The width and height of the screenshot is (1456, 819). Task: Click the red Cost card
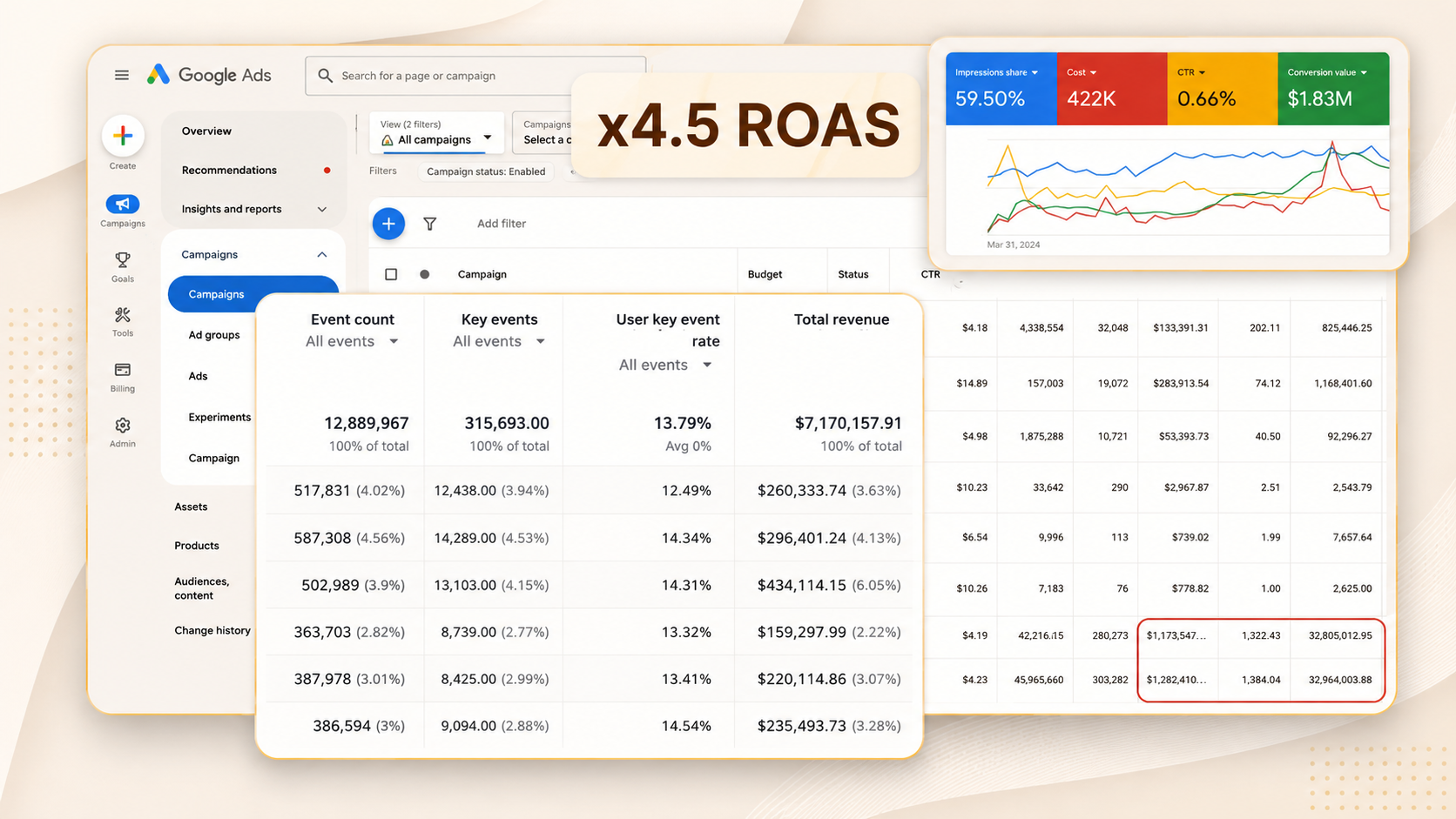(x=1112, y=89)
